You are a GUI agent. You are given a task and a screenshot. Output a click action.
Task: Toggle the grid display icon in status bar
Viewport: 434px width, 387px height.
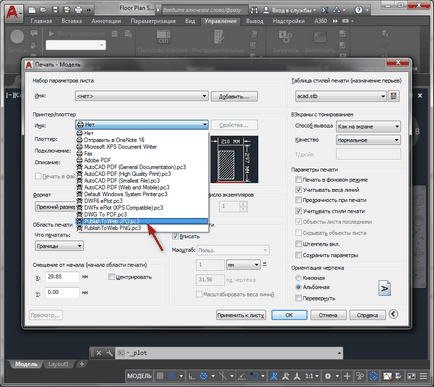point(160,376)
